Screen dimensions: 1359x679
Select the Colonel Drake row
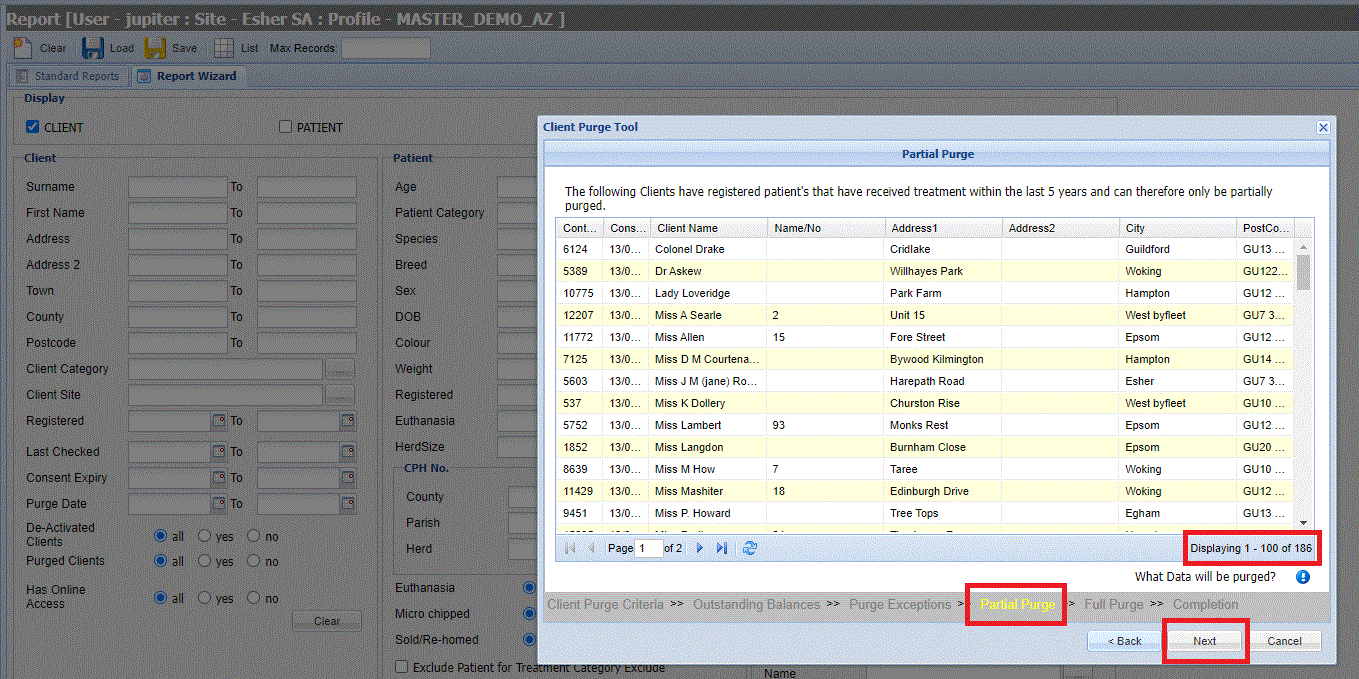pos(925,249)
